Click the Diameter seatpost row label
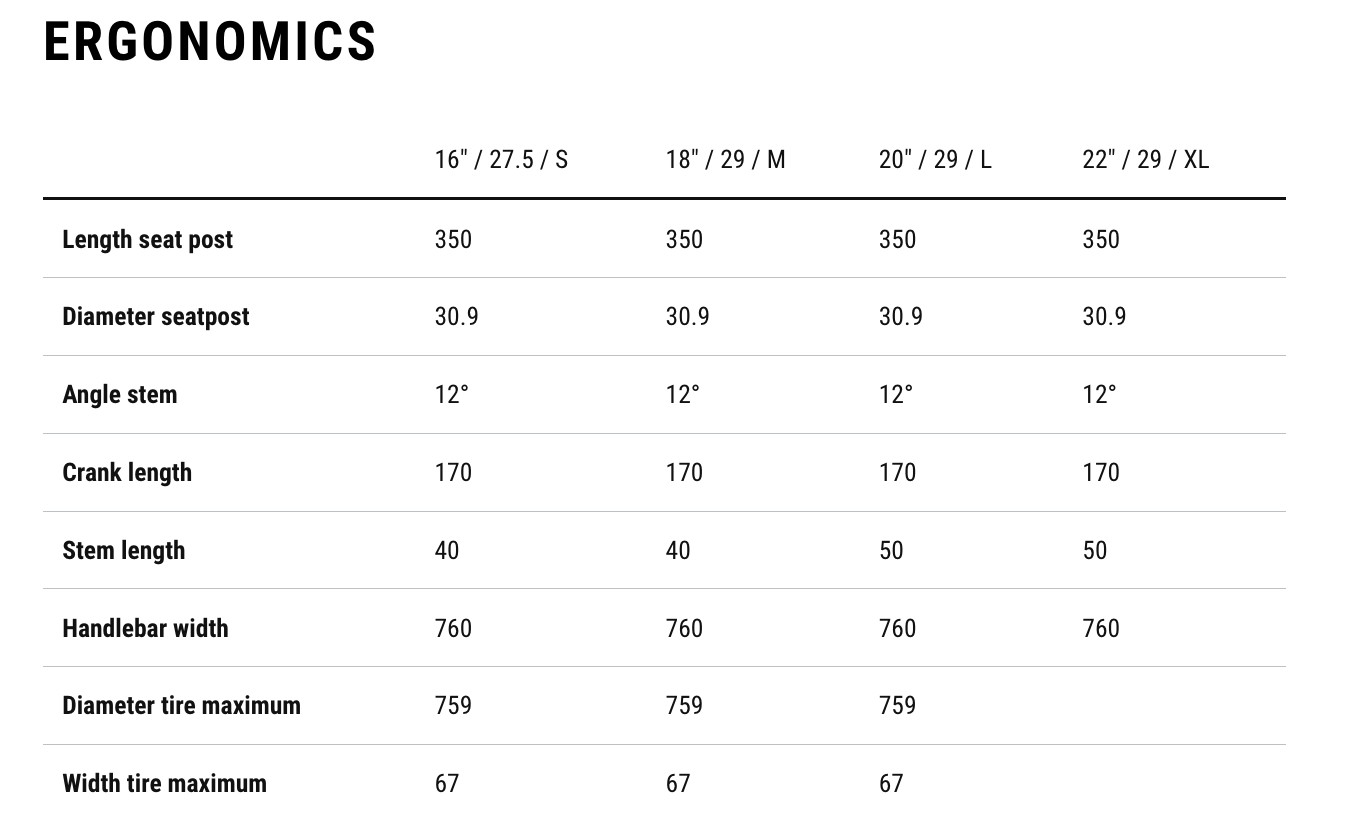Screen dimensions: 1350x832 pos(155,317)
